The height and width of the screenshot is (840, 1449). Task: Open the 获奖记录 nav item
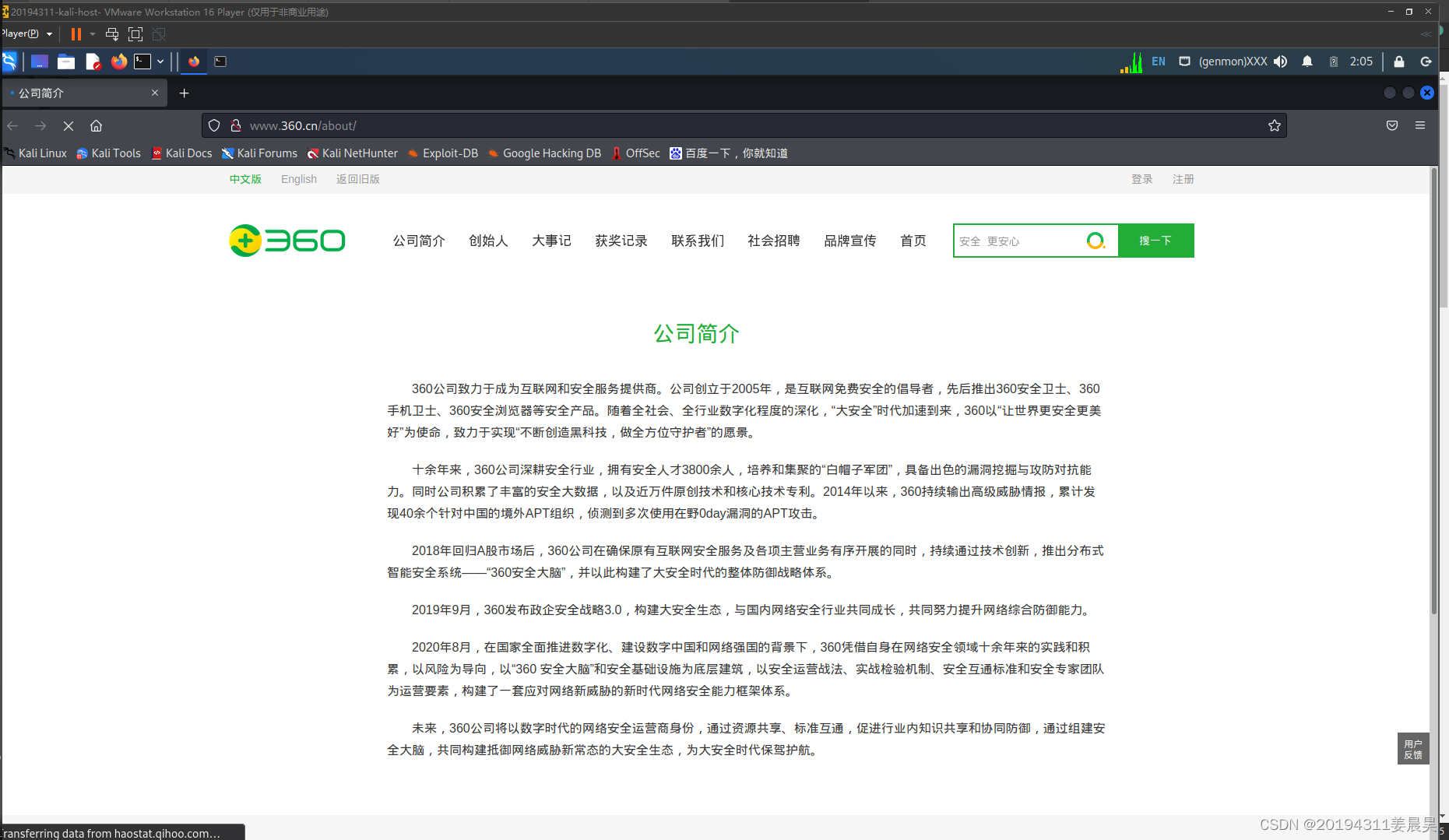pyautogui.click(x=621, y=241)
